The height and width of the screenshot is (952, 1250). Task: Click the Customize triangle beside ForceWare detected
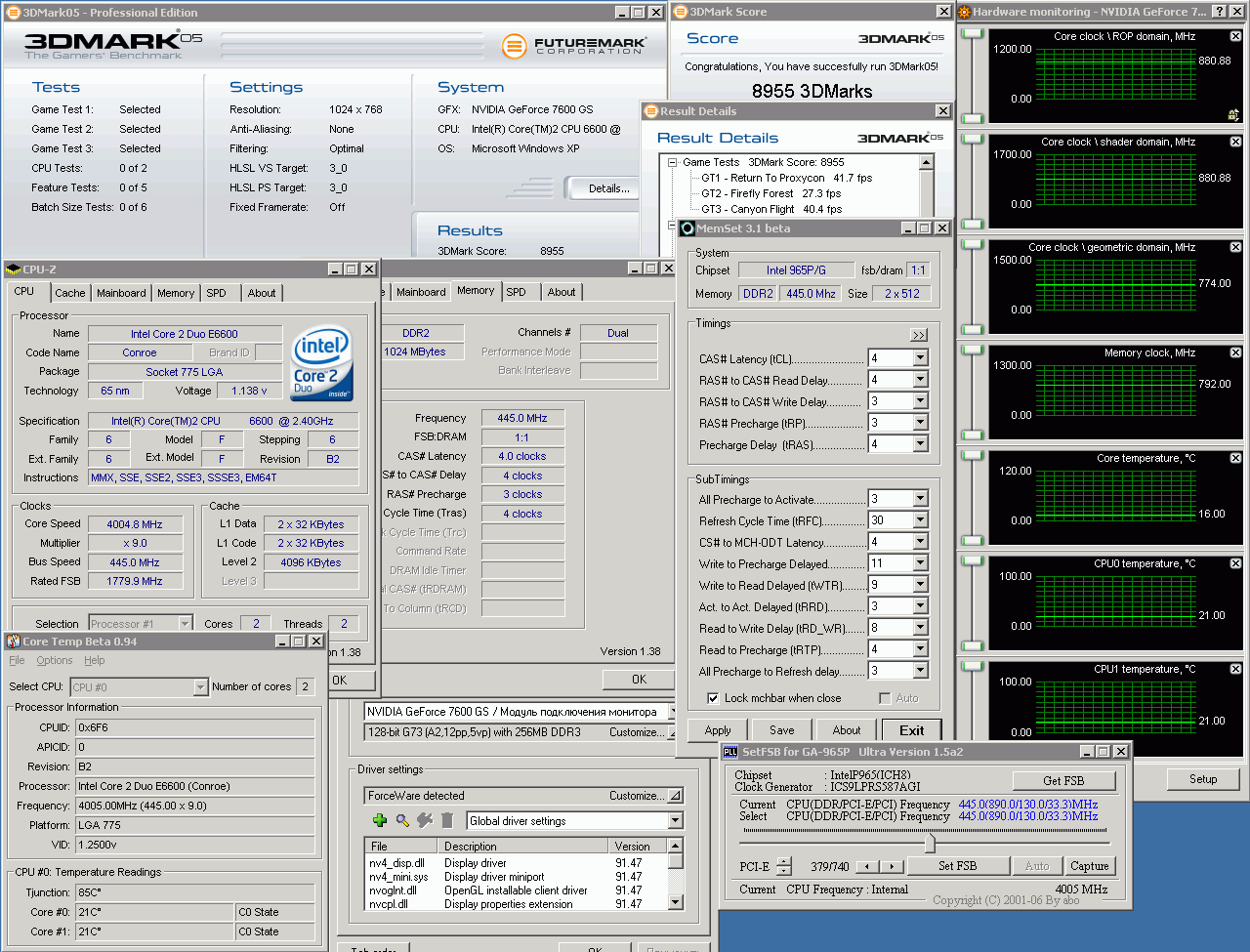[x=675, y=796]
